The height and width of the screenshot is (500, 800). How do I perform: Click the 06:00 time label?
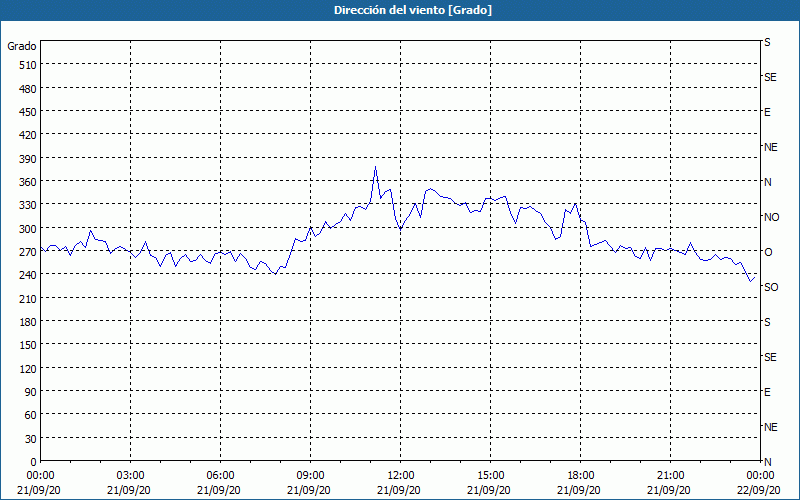click(220, 475)
